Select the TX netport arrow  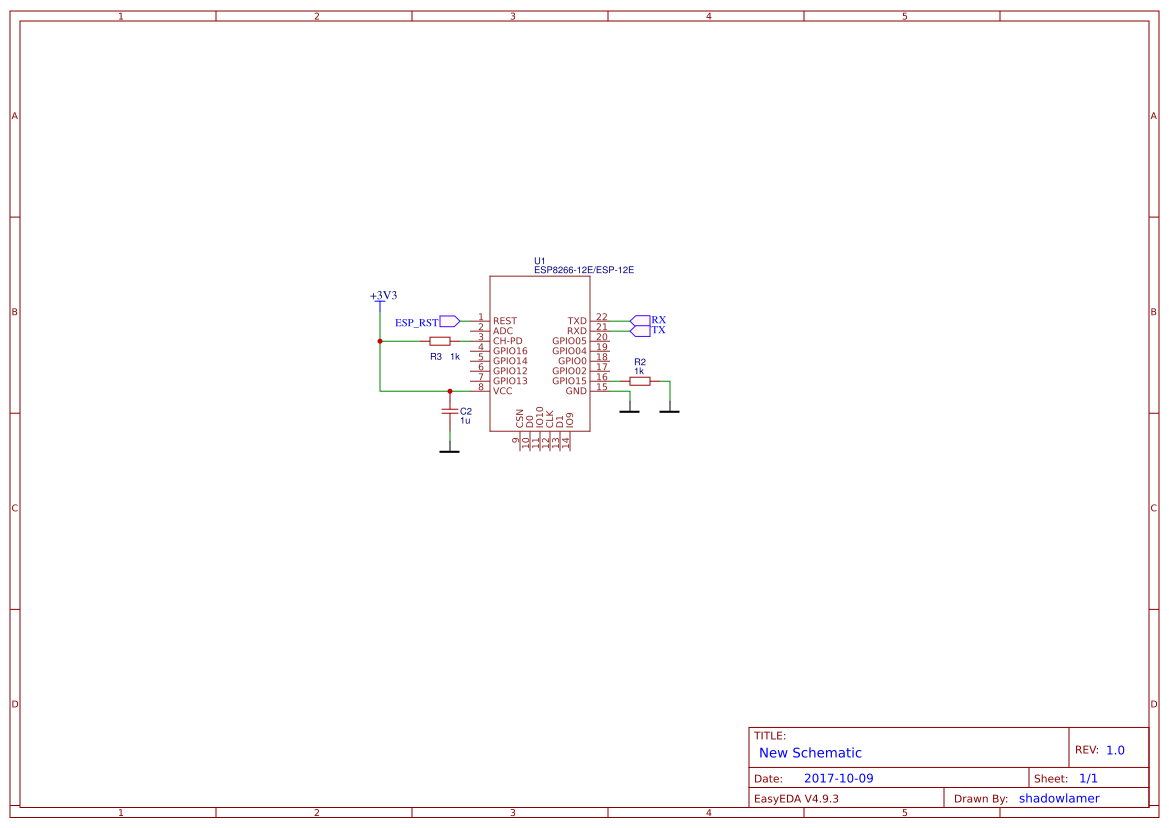[640, 330]
